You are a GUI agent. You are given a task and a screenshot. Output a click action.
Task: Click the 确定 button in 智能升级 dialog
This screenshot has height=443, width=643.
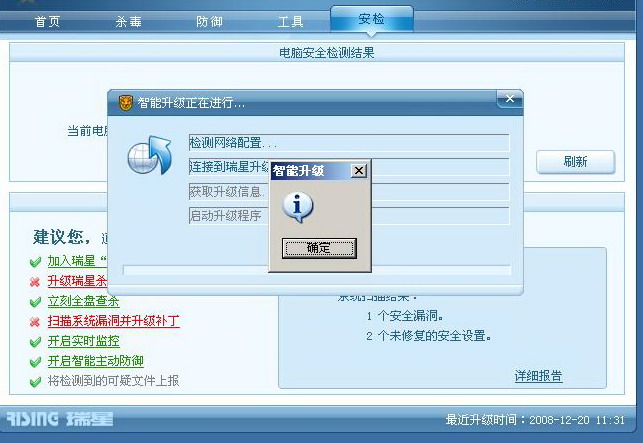319,248
